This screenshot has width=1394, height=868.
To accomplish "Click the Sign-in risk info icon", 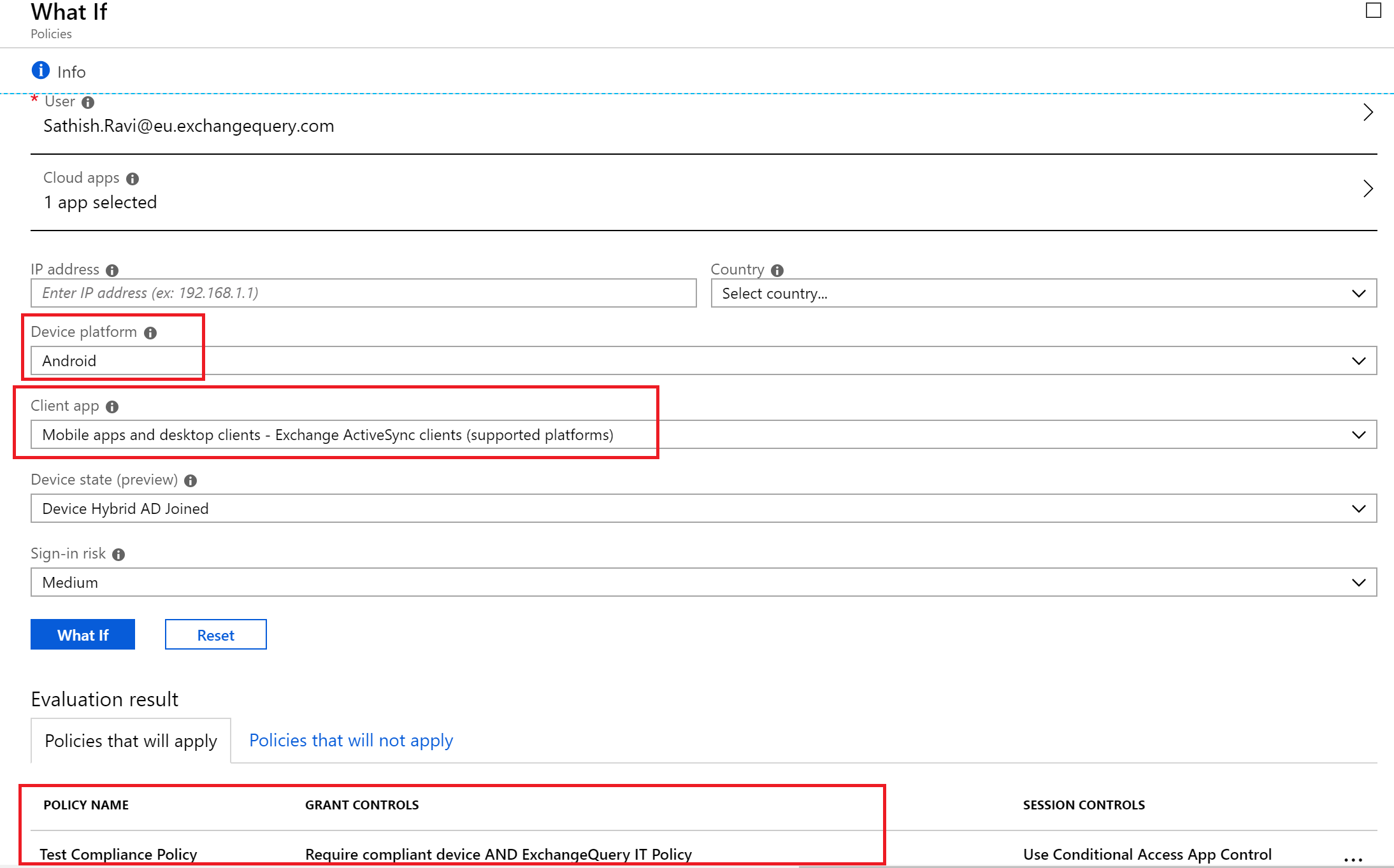I will pyautogui.click(x=119, y=555).
